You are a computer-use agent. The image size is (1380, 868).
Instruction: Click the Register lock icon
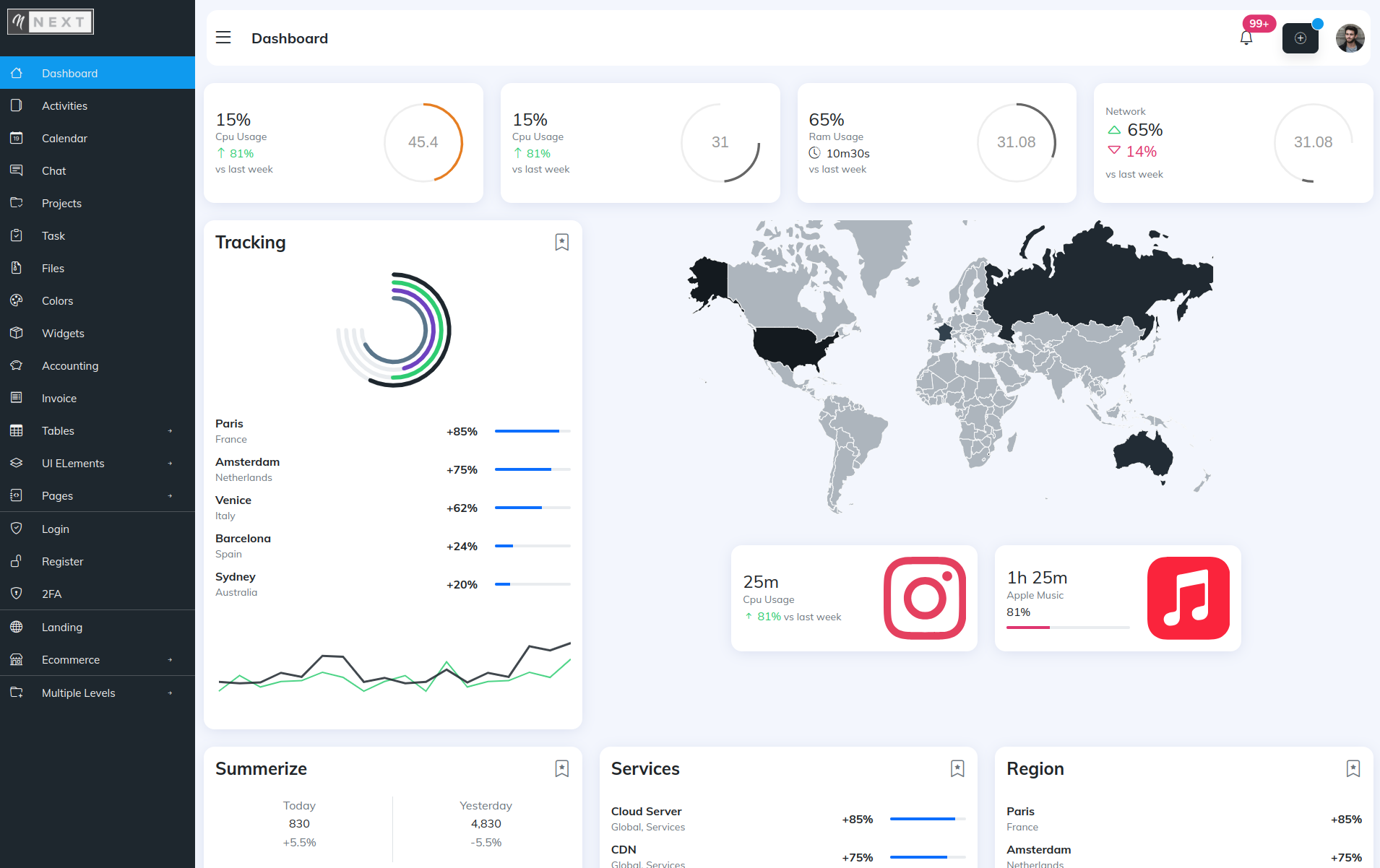pyautogui.click(x=17, y=561)
